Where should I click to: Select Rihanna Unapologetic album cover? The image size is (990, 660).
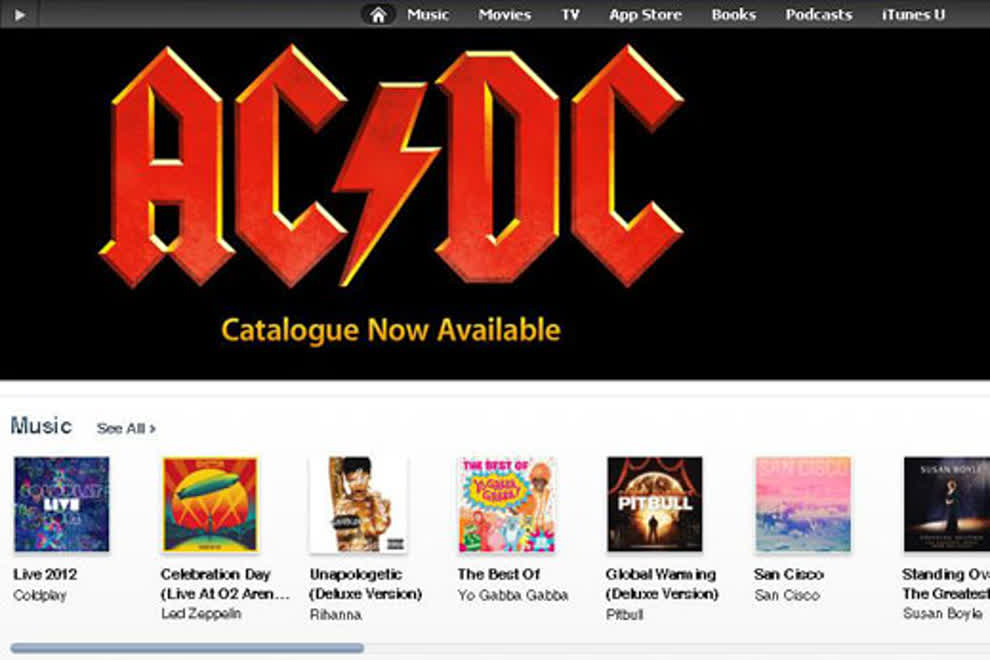358,504
